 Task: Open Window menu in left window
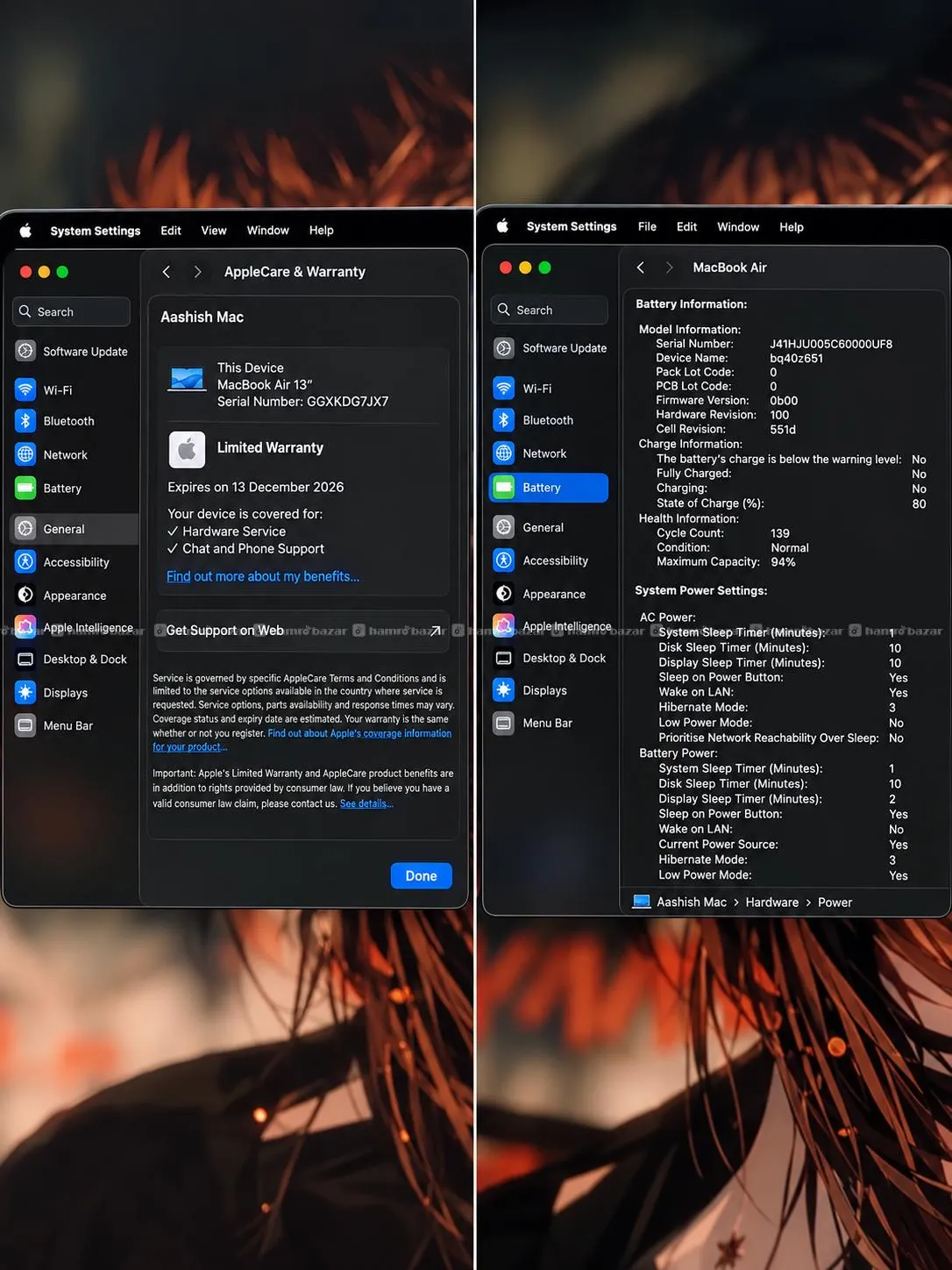pyautogui.click(x=268, y=231)
